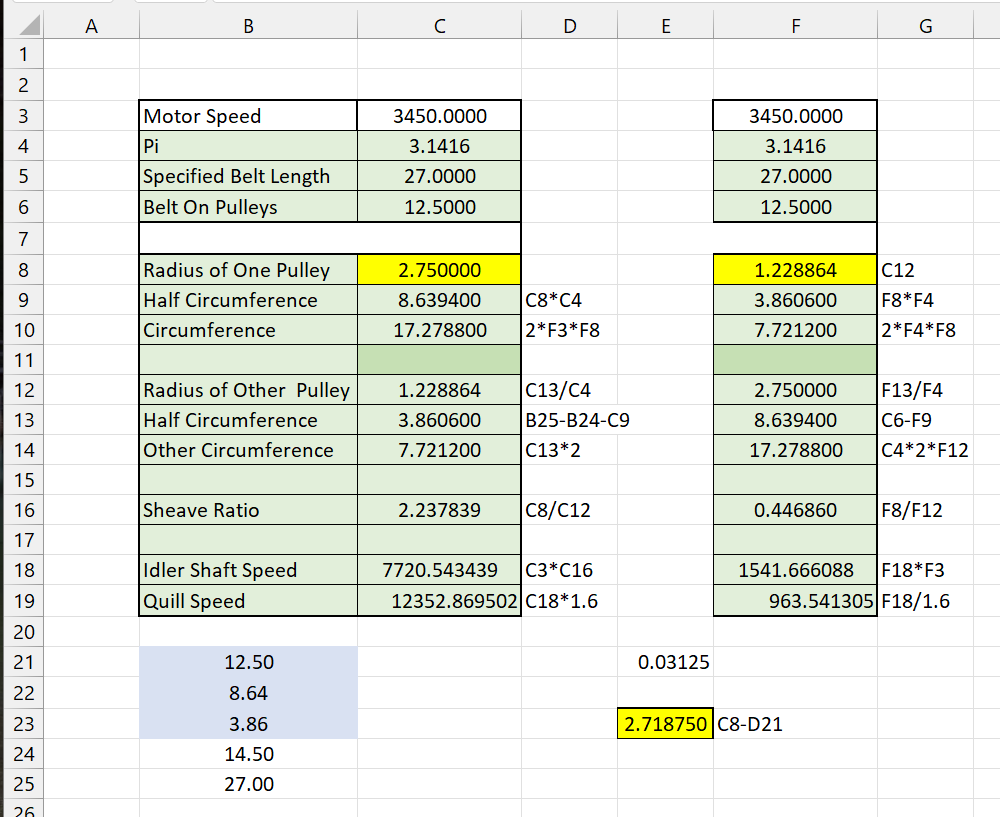
Task: Click Half Circumference label in row 13
Action: 248,420
